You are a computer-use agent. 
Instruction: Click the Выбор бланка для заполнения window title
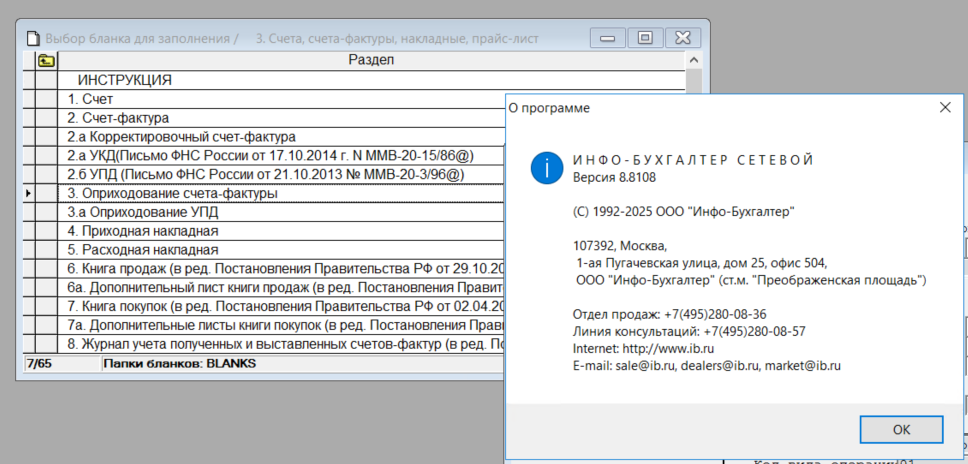point(142,38)
